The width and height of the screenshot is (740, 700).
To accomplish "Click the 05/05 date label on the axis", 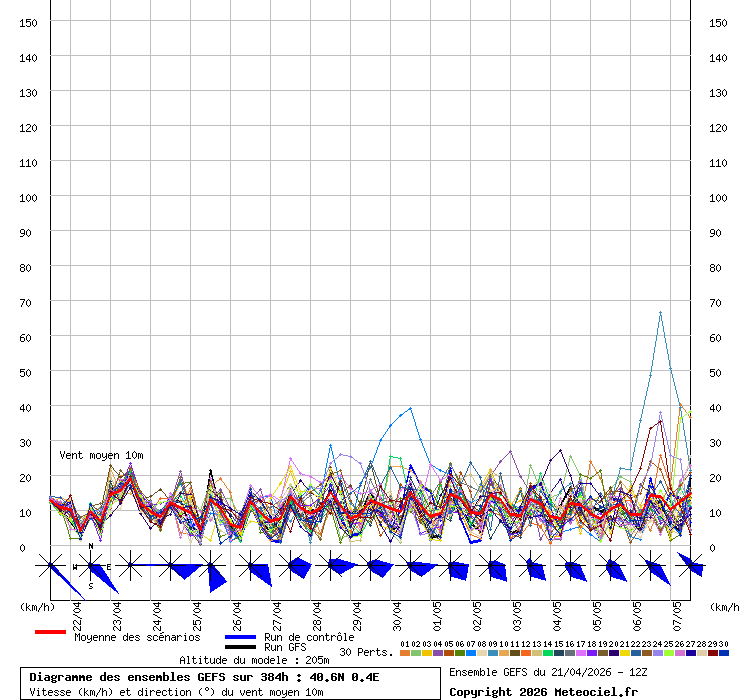I will click(x=597, y=611).
